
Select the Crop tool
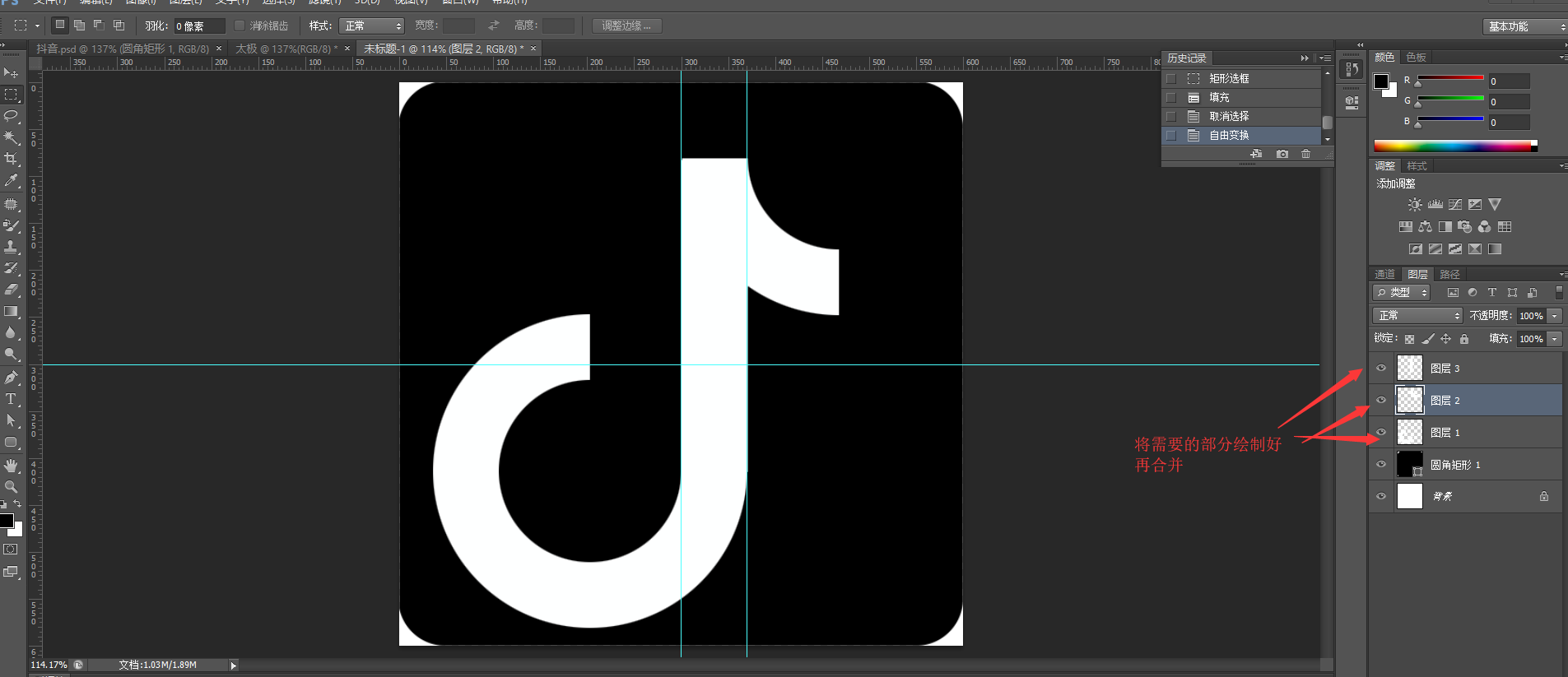coord(11,159)
